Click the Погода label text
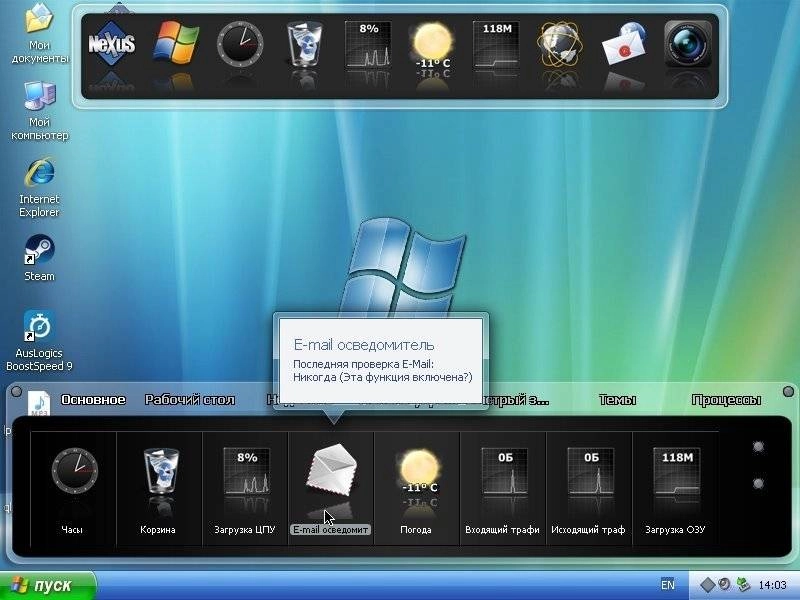The height and width of the screenshot is (600, 800). tap(416, 530)
